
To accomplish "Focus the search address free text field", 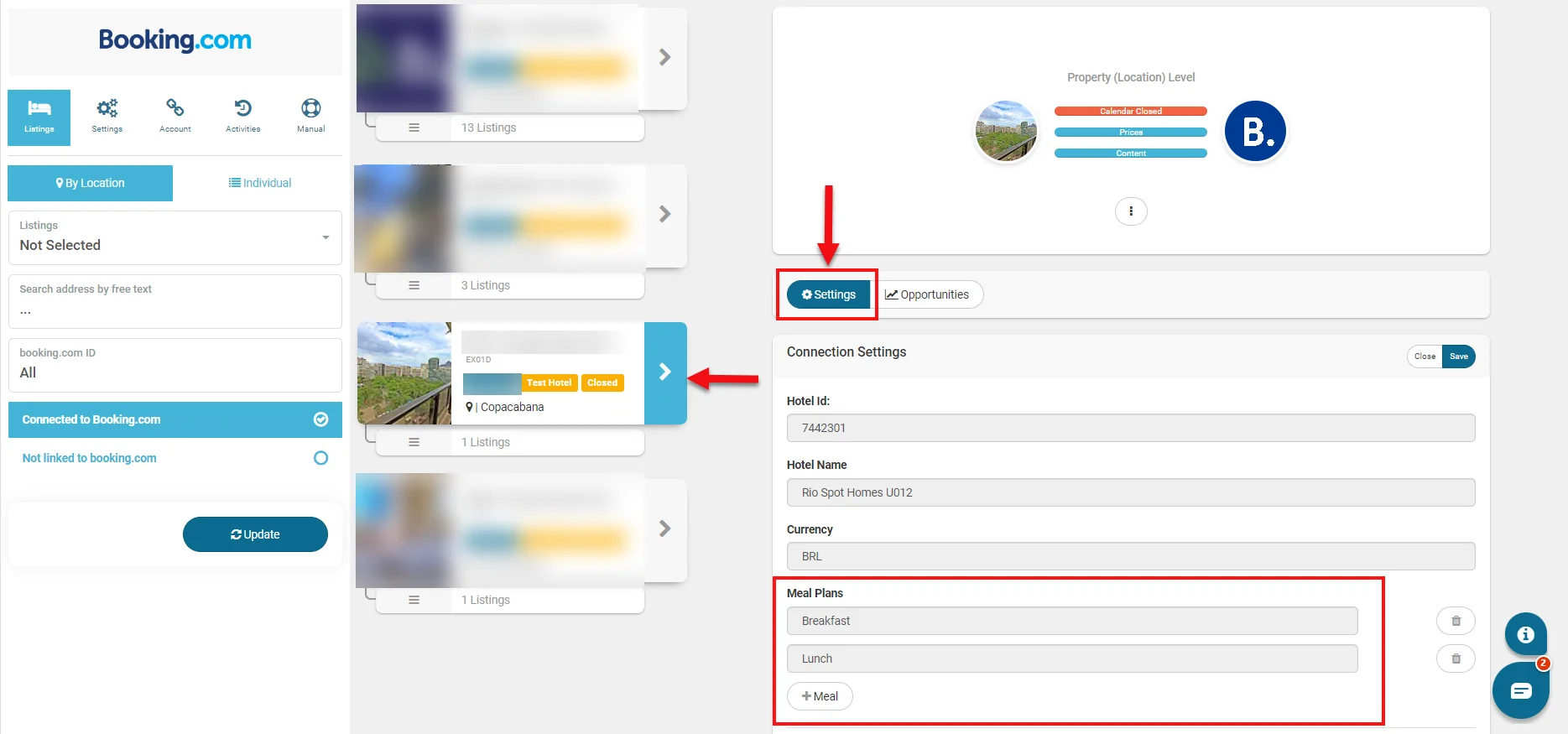I will coord(175,301).
